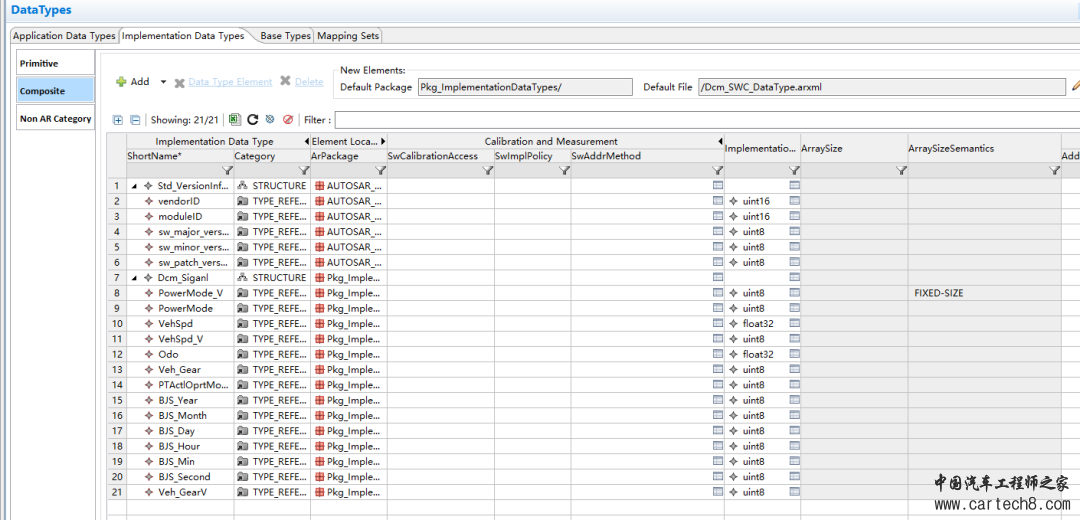Collapse Implementation Data Type column group
Image resolution: width=1080 pixels, height=520 pixels.
tap(307, 141)
